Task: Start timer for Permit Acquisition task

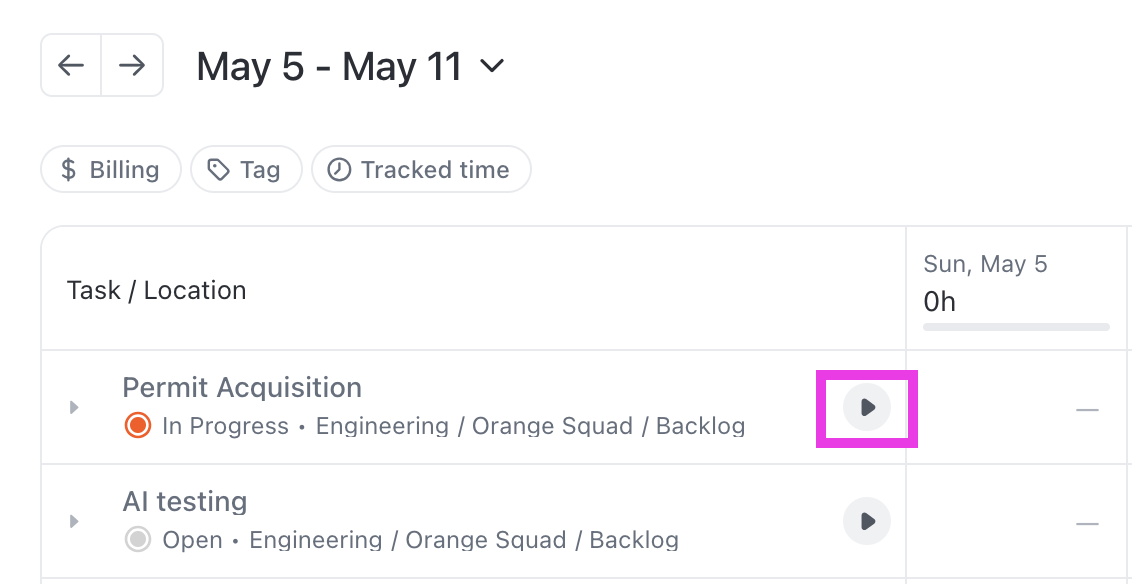Action: pos(867,407)
